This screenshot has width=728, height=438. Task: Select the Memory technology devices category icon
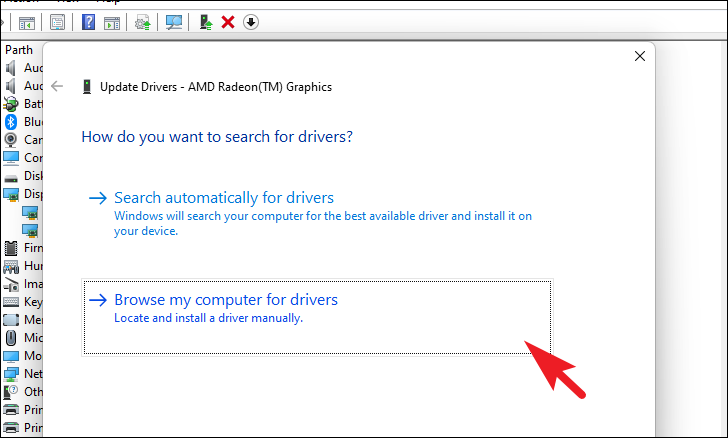(11, 320)
